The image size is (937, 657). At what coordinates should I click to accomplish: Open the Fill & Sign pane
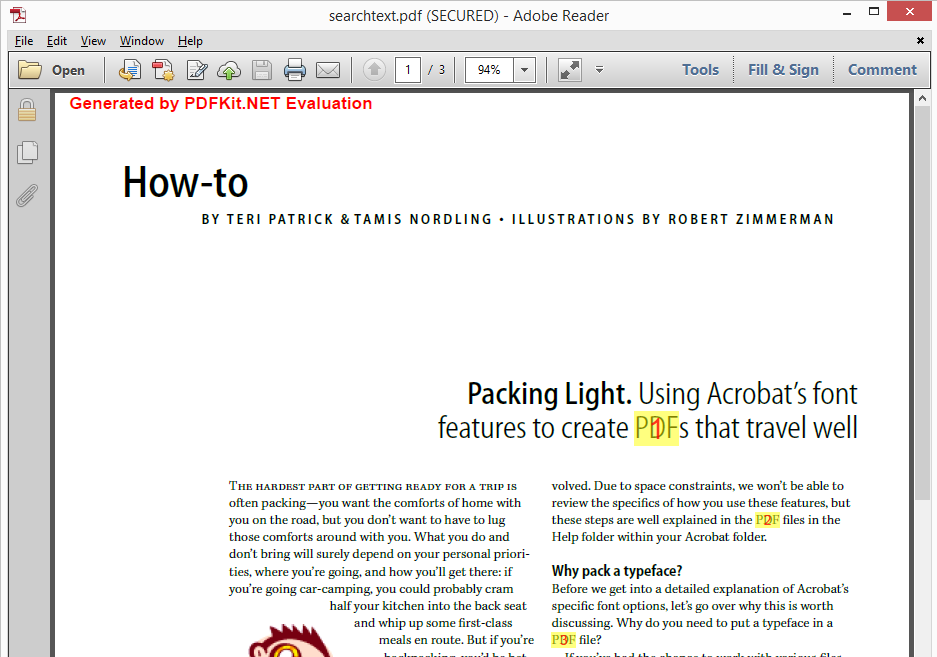[783, 70]
